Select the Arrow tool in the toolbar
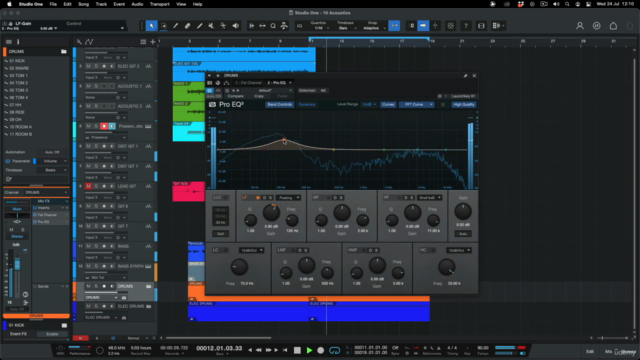This screenshot has height=360, width=640. pos(151,26)
